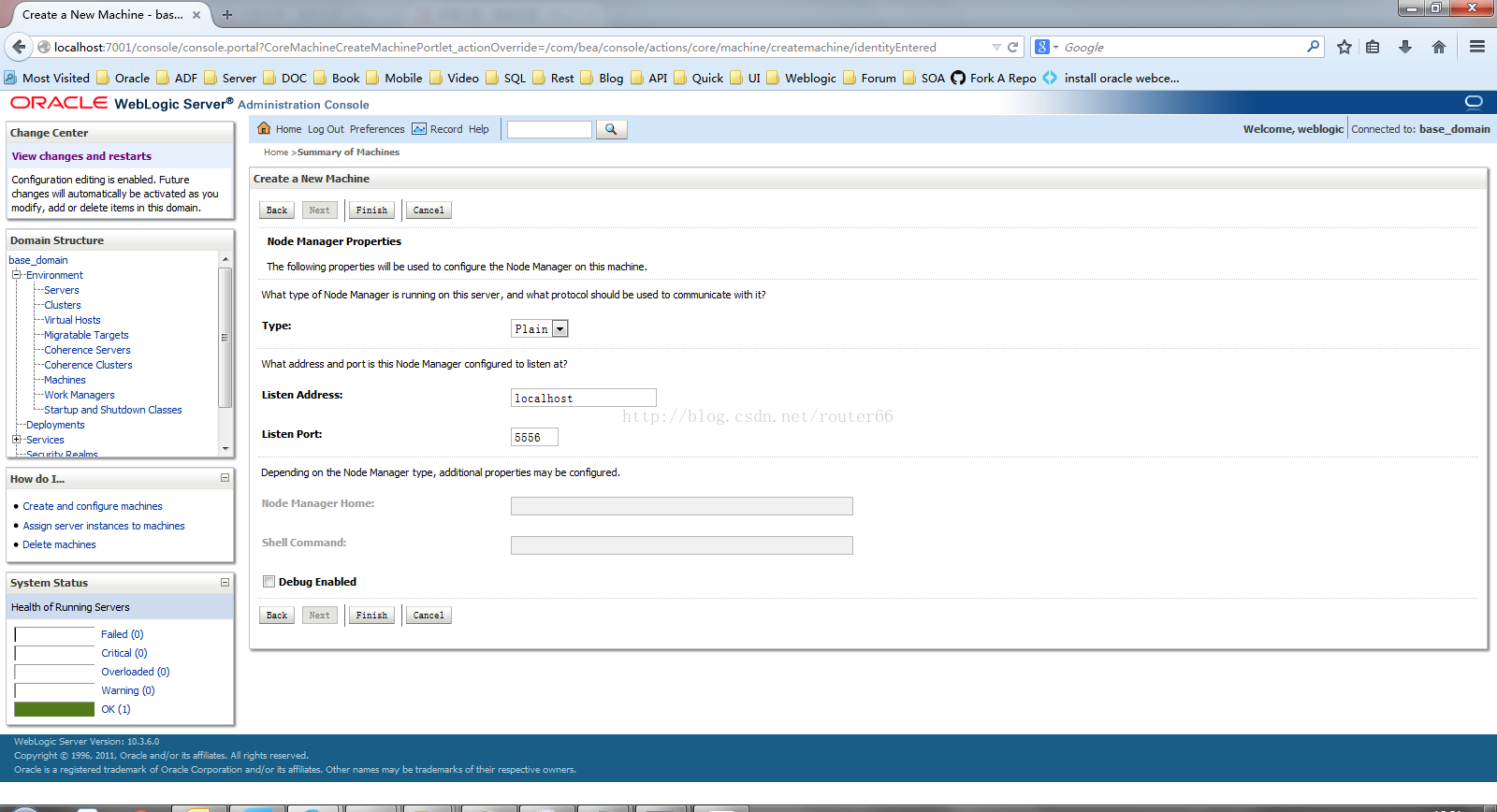Open Servers in Domain Structure tree
The image size is (1497, 812).
pos(62,290)
